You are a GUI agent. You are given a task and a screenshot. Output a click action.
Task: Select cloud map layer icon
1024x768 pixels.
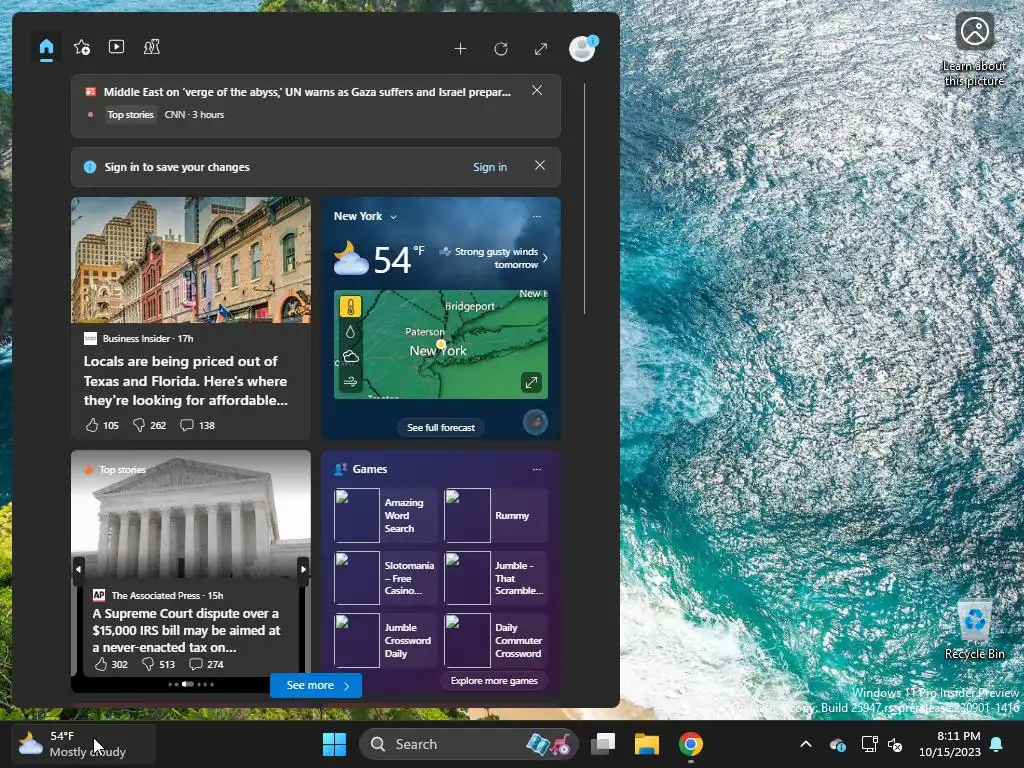click(x=350, y=357)
